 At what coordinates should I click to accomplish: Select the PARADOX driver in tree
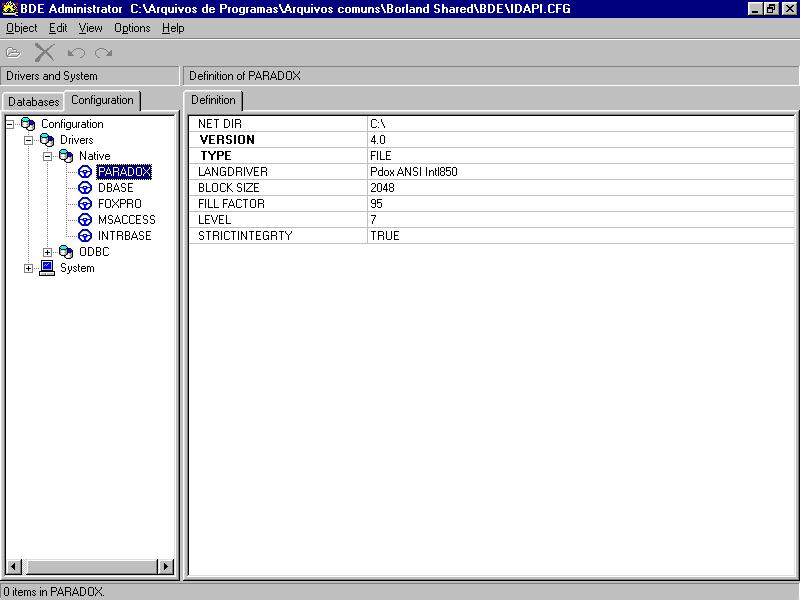124,172
